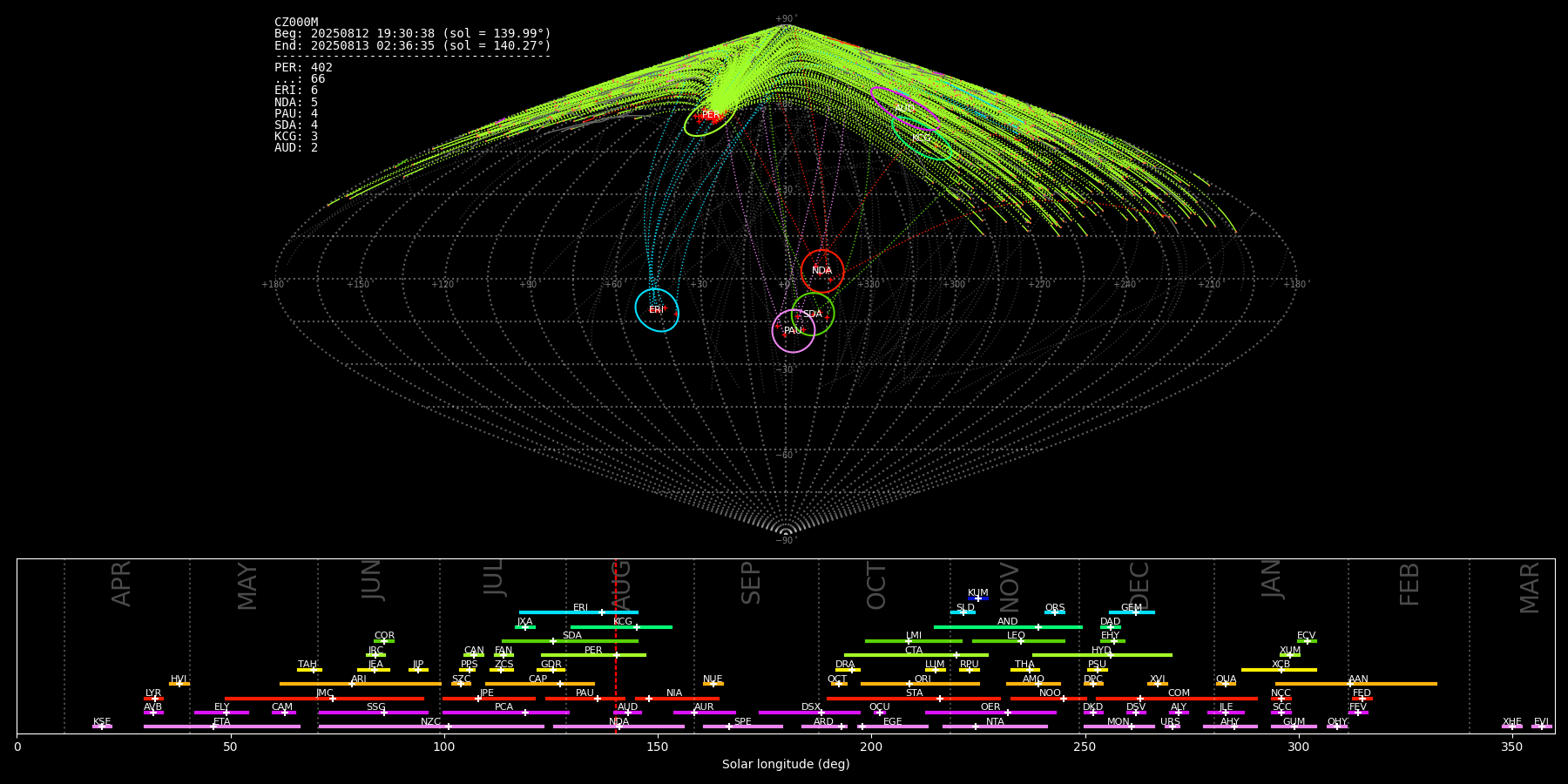1568x784 pixels.
Task: Click the pink PAU radiant circle on sky map
Action: click(794, 331)
